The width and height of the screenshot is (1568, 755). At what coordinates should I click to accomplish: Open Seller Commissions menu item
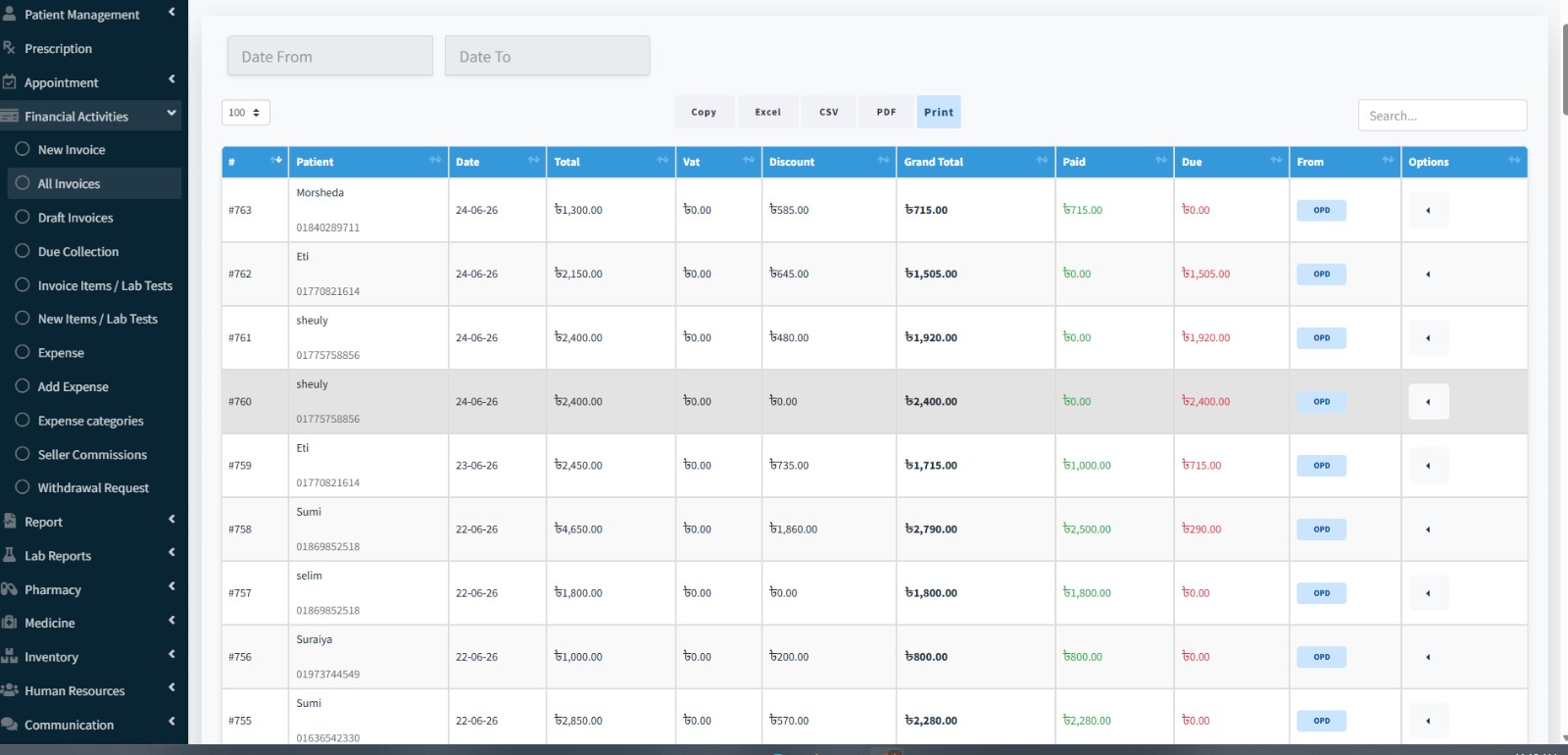click(x=94, y=454)
